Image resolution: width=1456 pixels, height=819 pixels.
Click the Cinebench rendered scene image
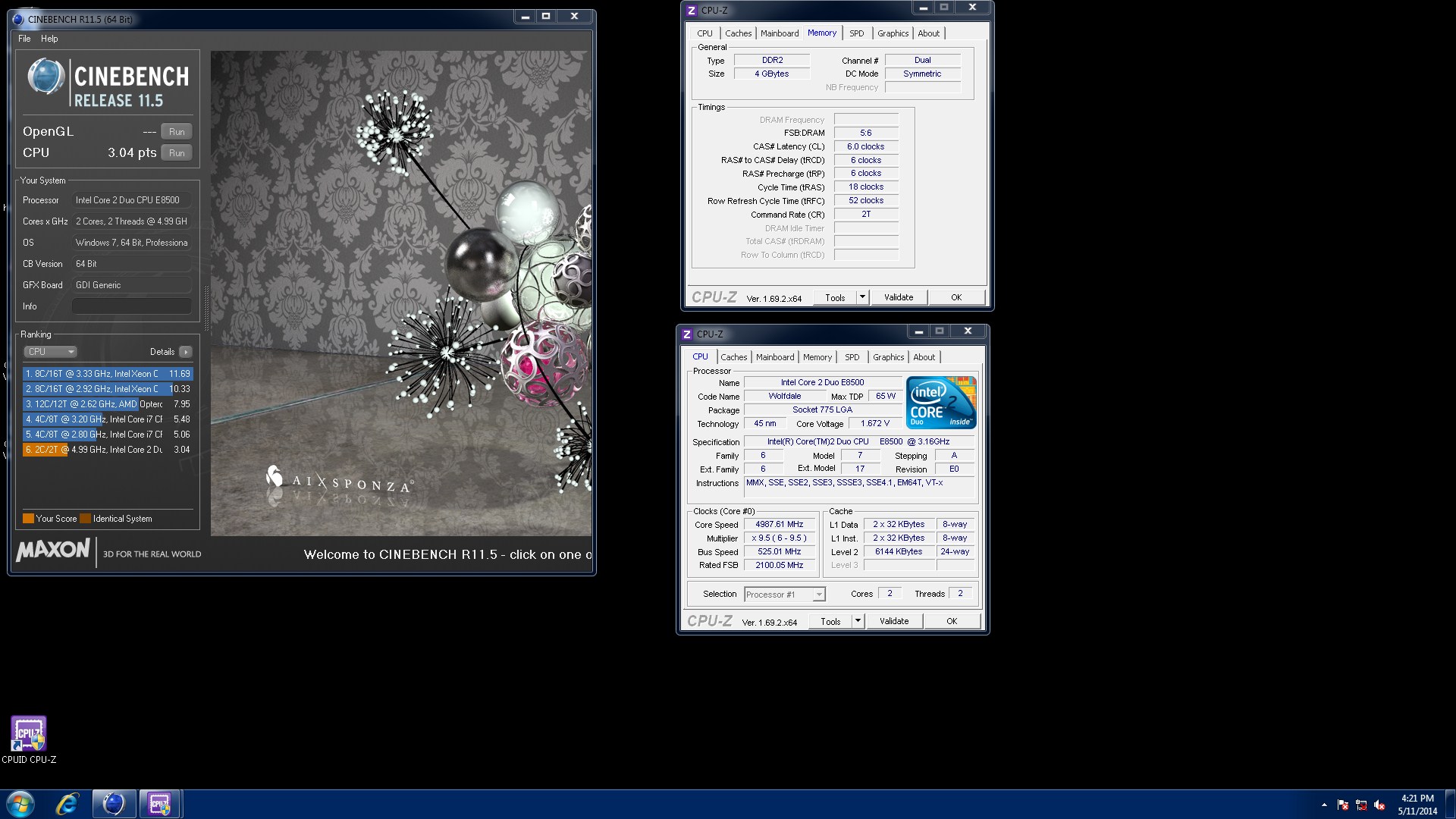[x=400, y=293]
